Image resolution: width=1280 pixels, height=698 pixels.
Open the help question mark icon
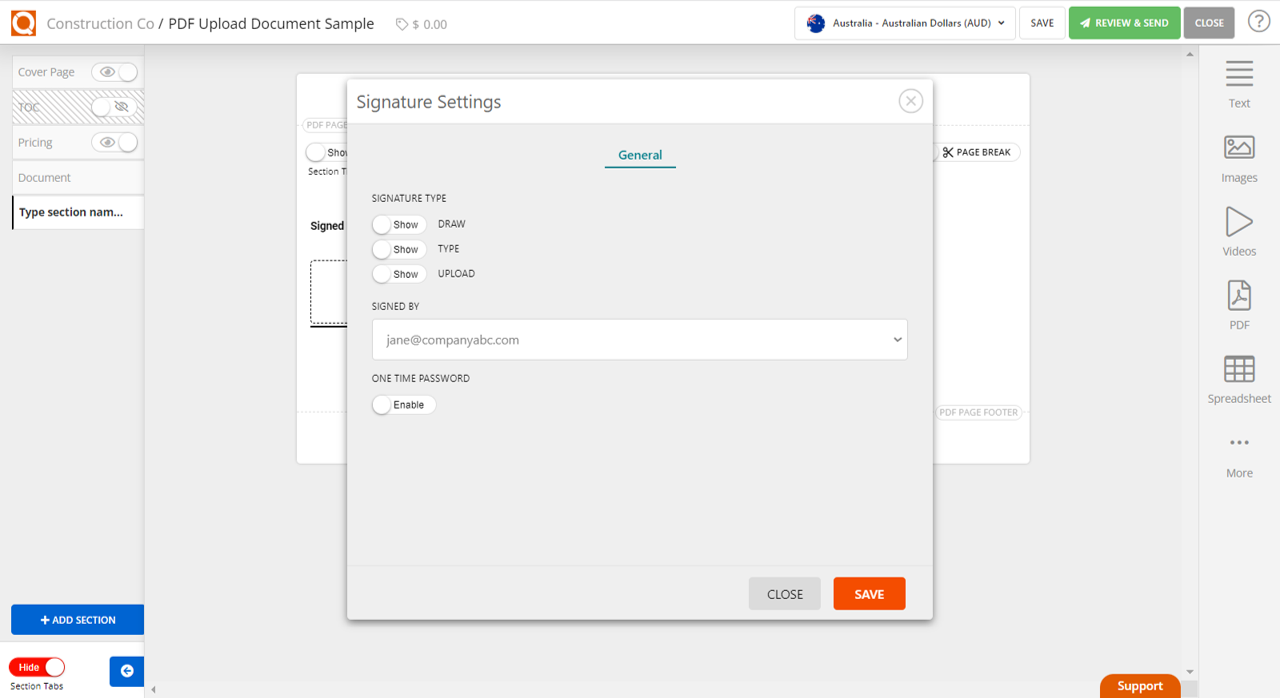tap(1258, 20)
